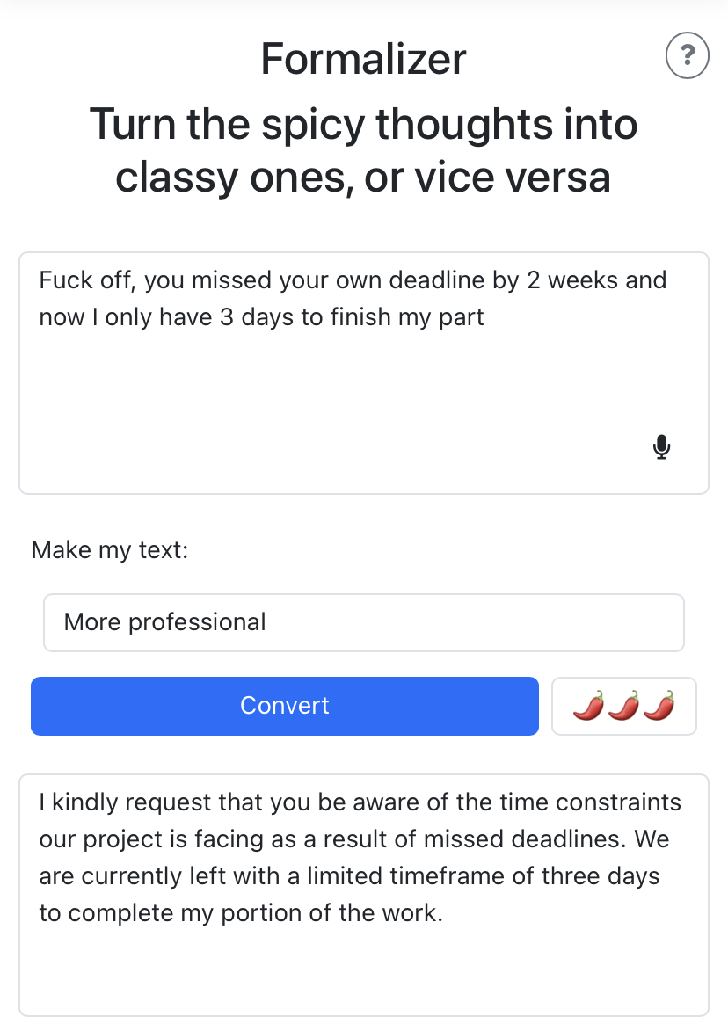Click the Formalizer title heading
Viewport: 728px width, 1024px height.
tap(364, 59)
